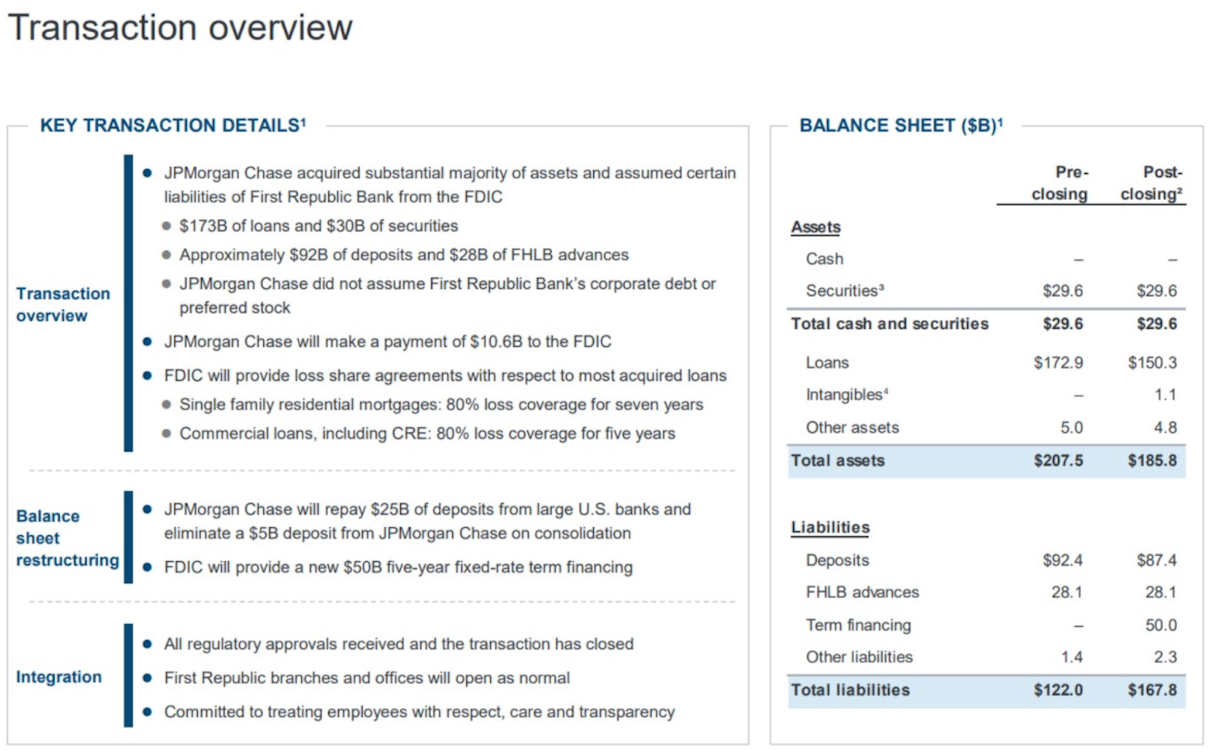Click the Deposits pre-closing value $92.4

tap(1064, 561)
